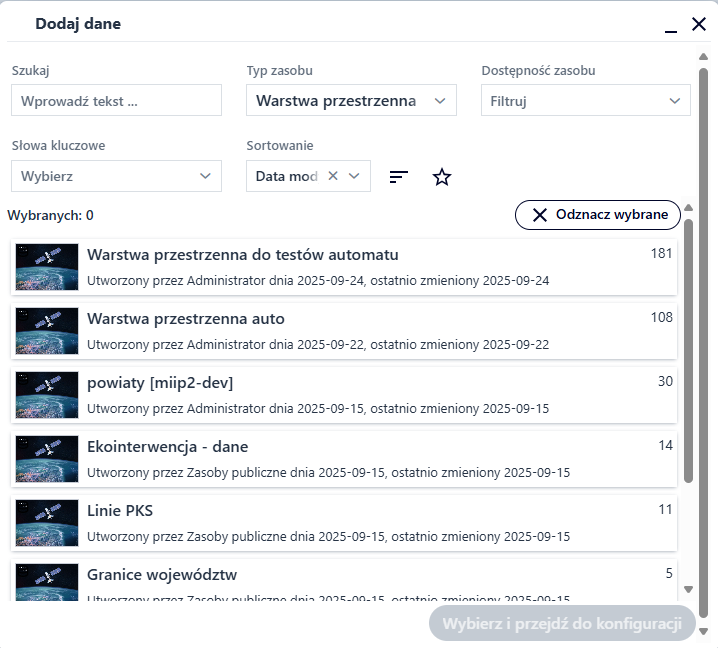Toggle sort direction icon
The image size is (718, 648).
399,177
